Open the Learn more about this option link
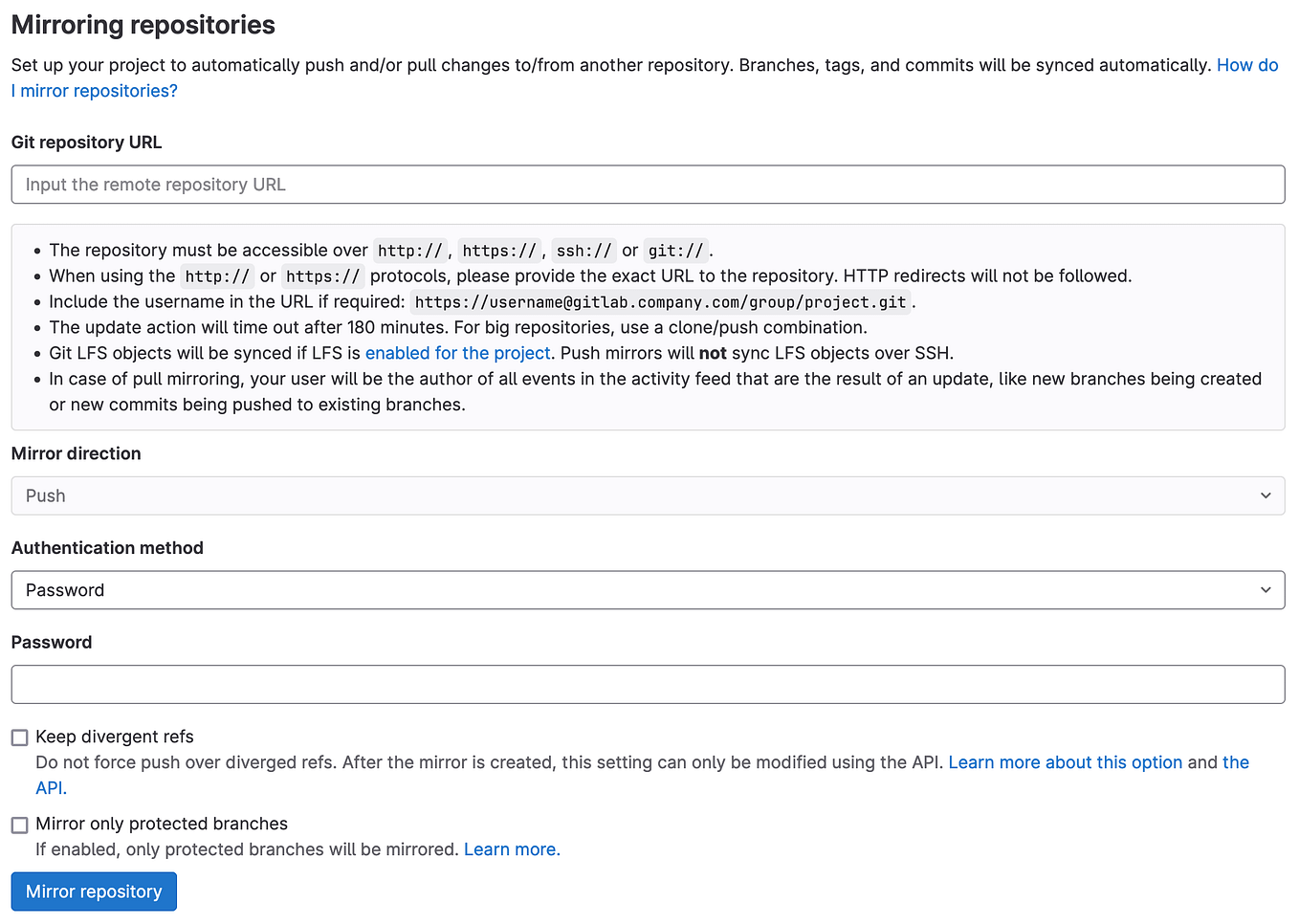1299x924 pixels. coord(1065,762)
